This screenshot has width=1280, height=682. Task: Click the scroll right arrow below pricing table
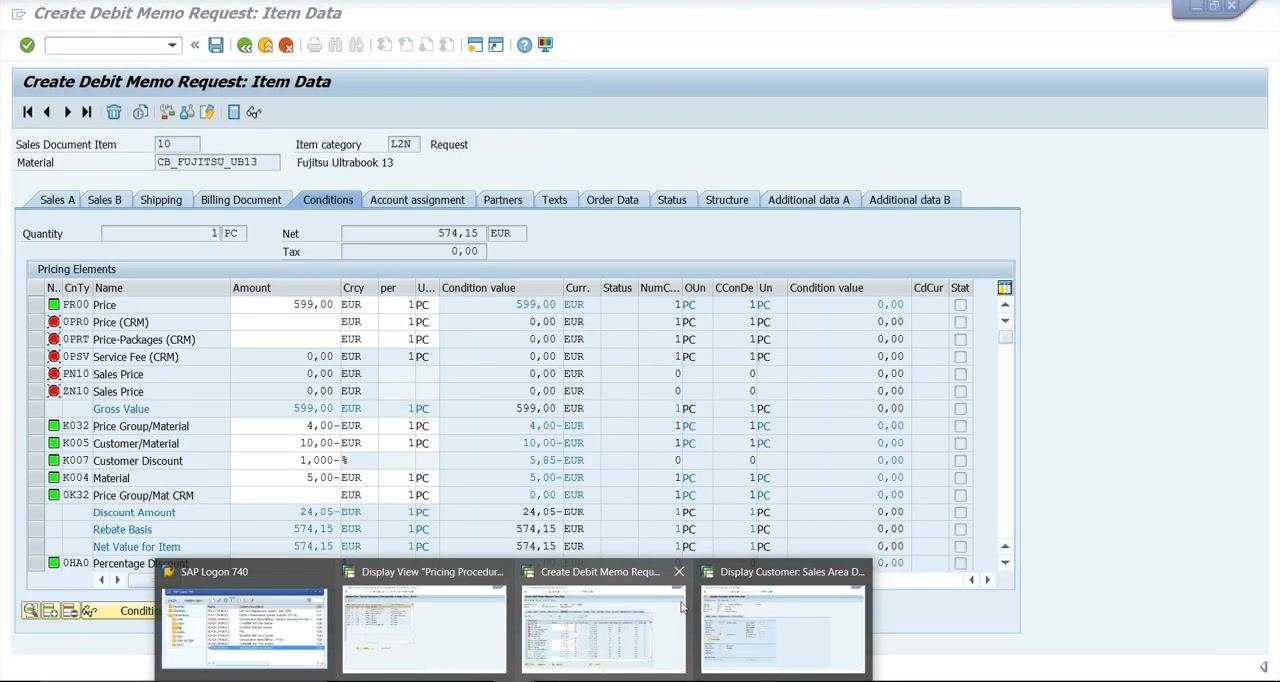click(987, 580)
